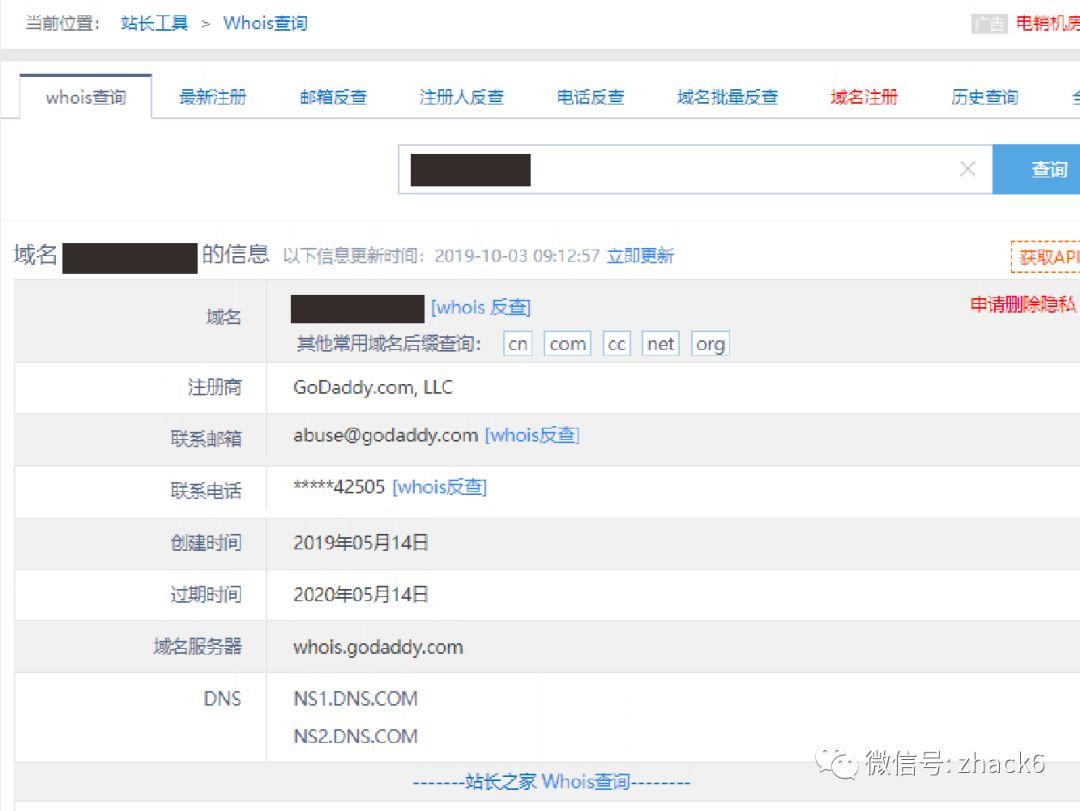The height and width of the screenshot is (811, 1080).
Task: Switch to the 最新注册 tab
Action: (x=212, y=96)
